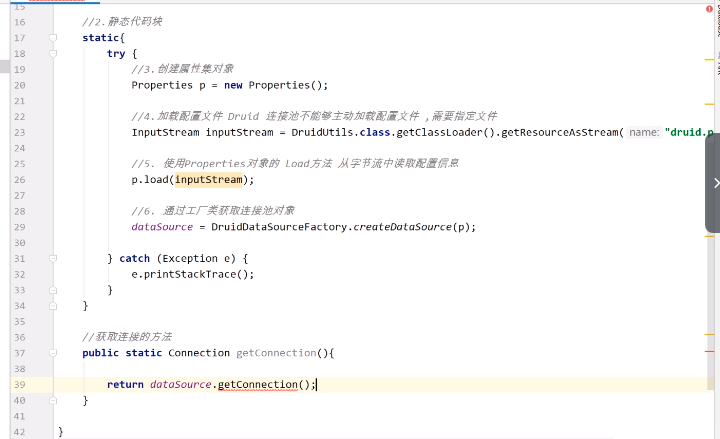Click the static keyword on line 17
This screenshot has width=720, height=439.
101,38
